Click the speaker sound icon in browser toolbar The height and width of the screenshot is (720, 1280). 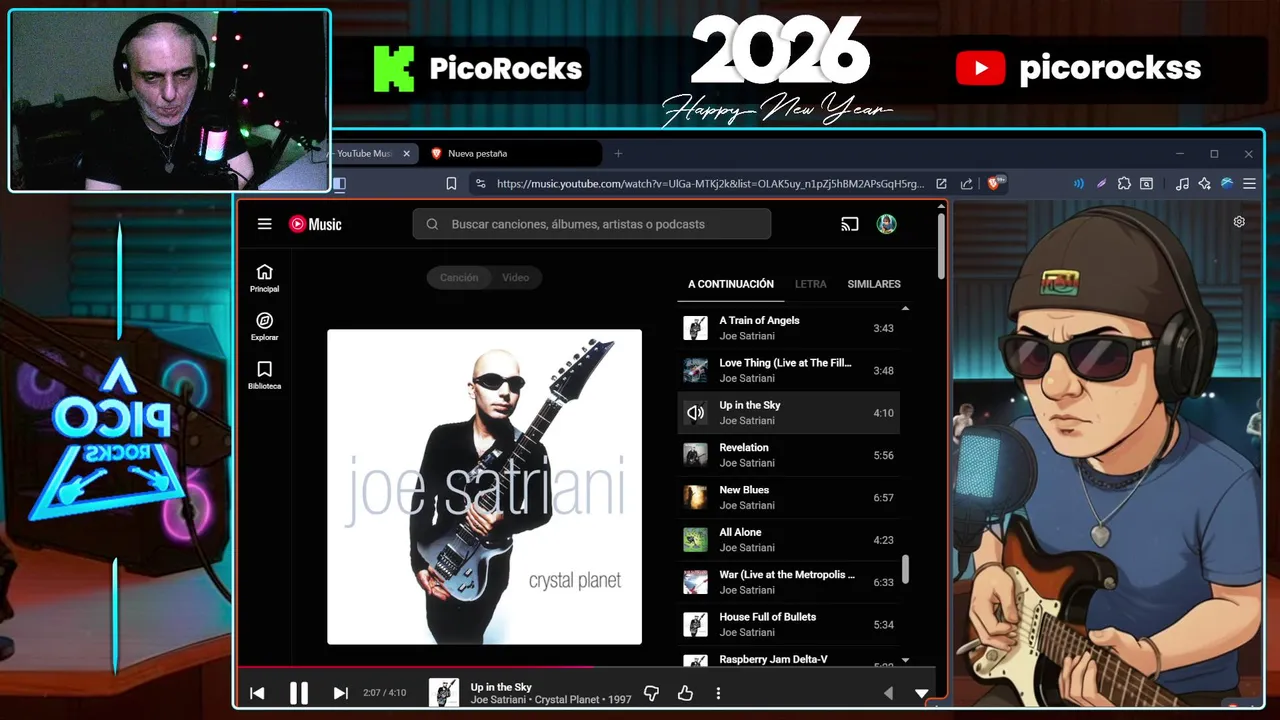1079,184
